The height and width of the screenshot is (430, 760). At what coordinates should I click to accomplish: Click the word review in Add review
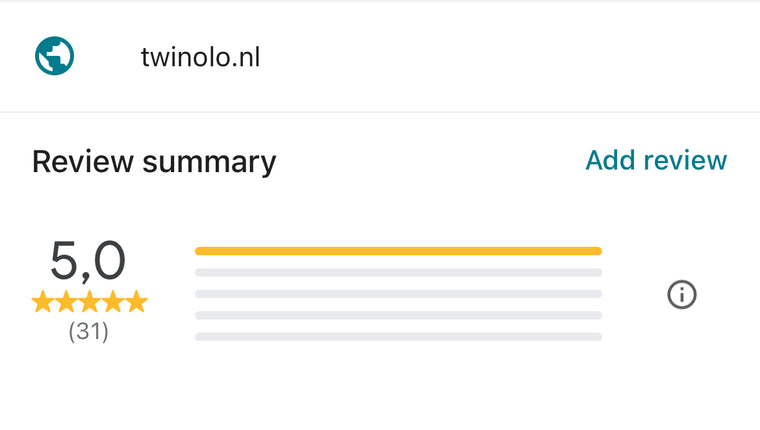(685, 160)
